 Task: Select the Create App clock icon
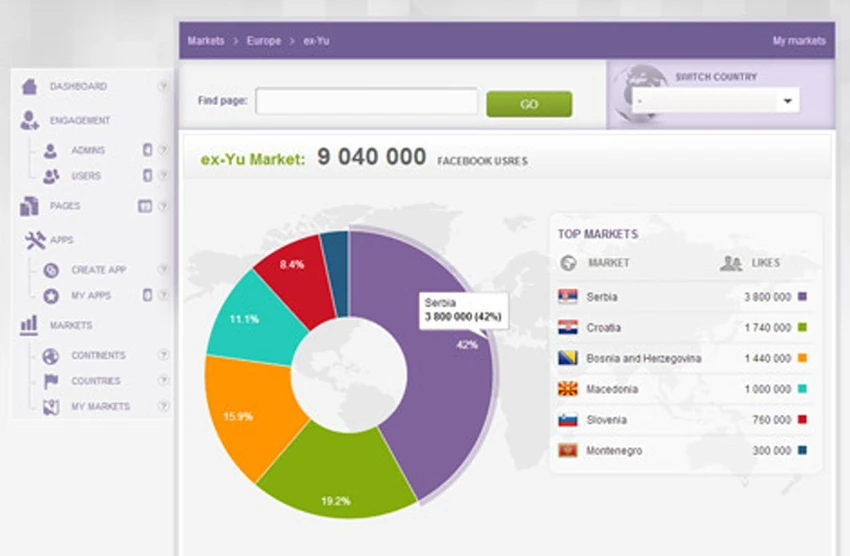click(x=51, y=270)
